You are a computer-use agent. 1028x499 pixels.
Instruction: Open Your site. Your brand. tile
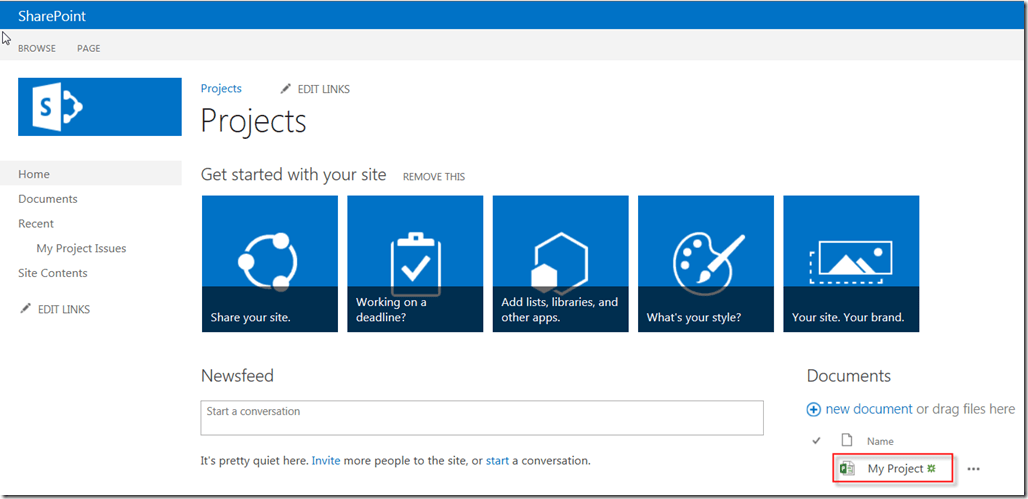[851, 264]
